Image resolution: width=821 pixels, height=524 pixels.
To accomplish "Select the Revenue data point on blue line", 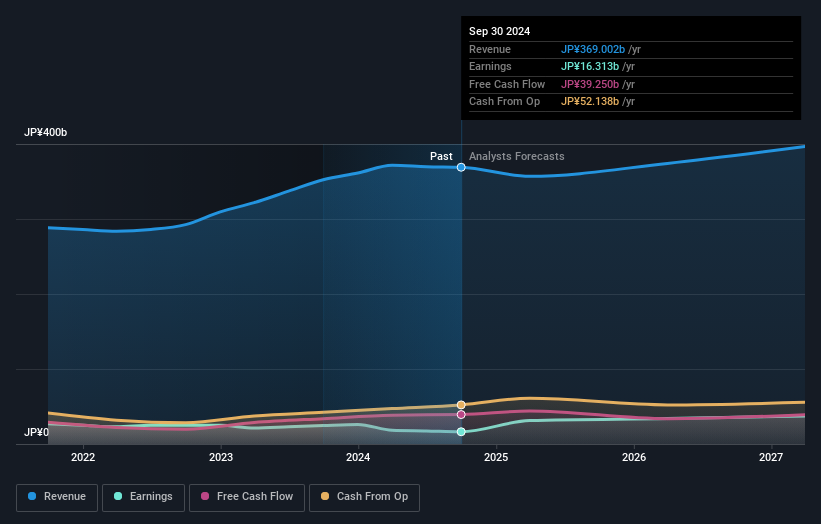I will pos(461,168).
